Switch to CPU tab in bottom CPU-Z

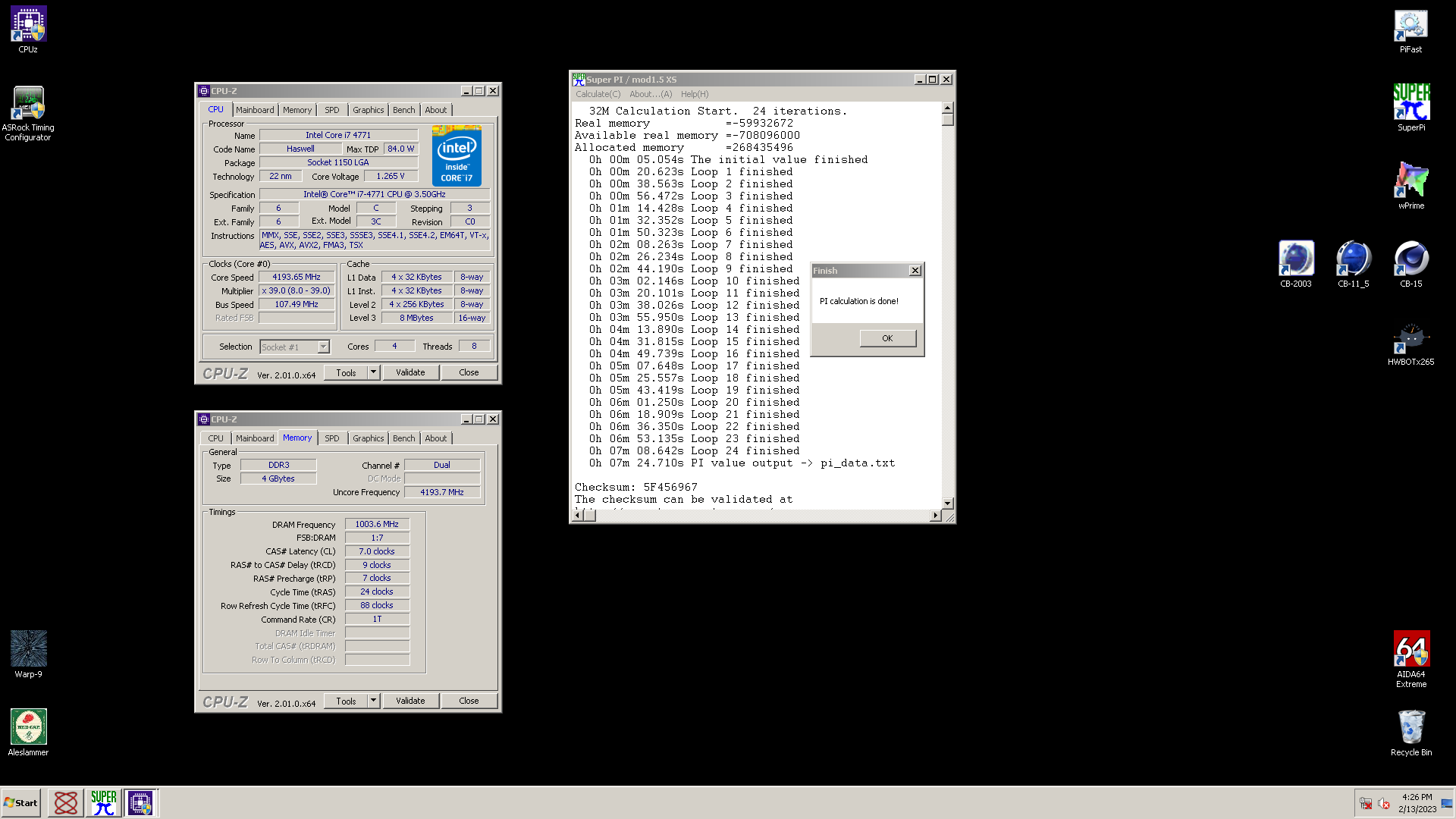tap(216, 438)
